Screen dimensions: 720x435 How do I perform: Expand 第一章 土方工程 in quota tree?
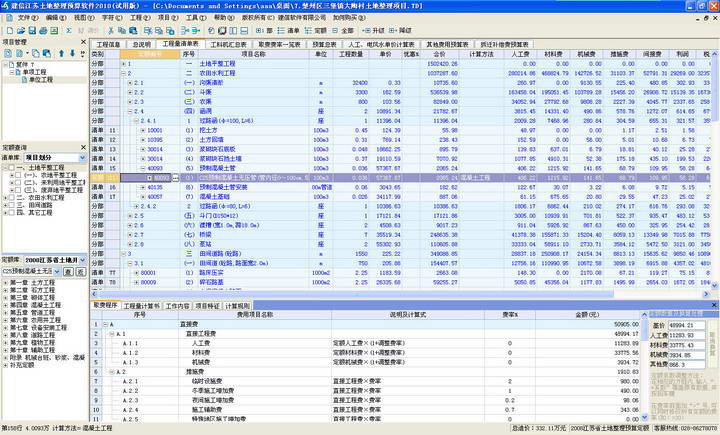[6, 283]
